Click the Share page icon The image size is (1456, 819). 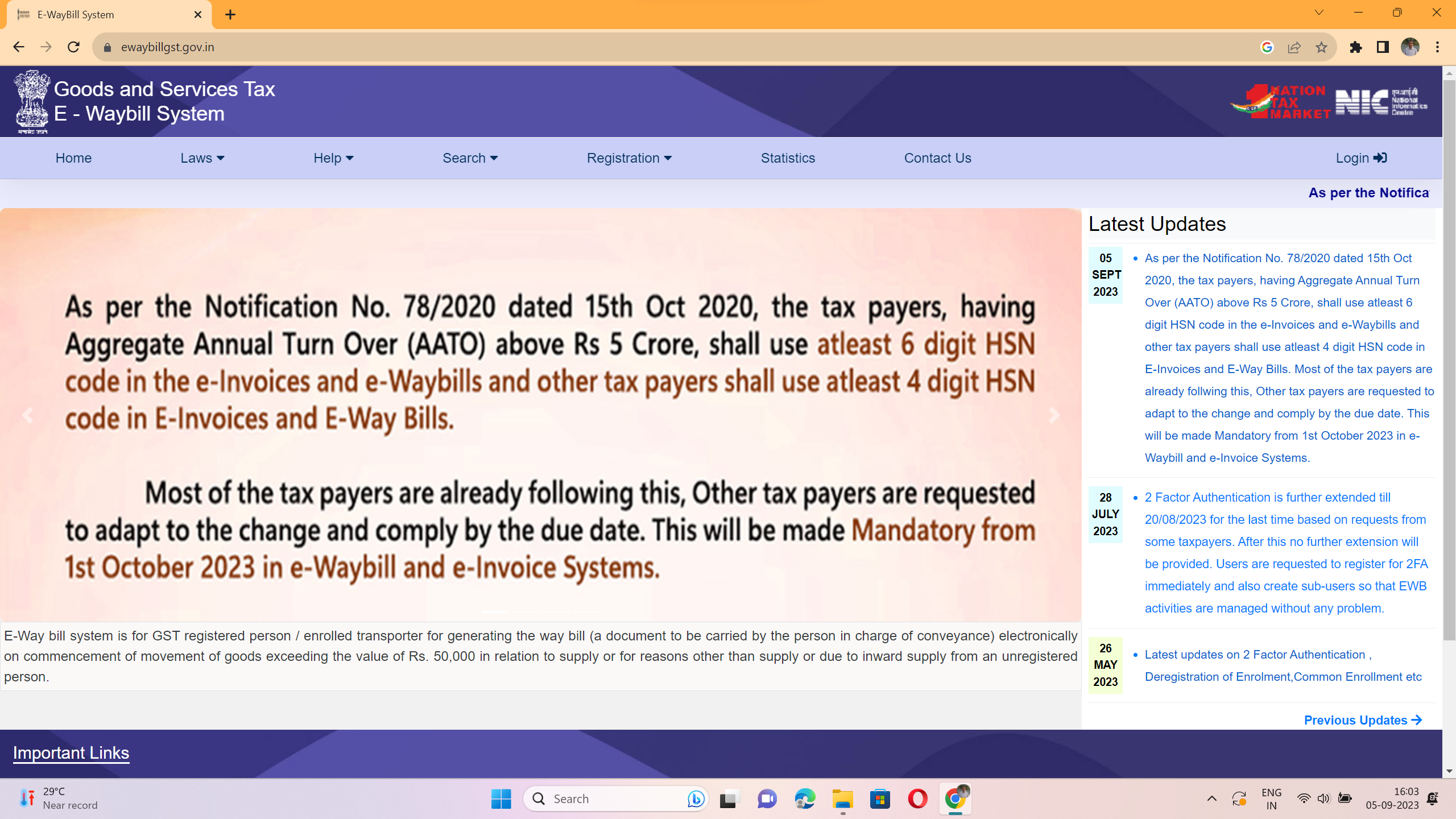(1294, 47)
